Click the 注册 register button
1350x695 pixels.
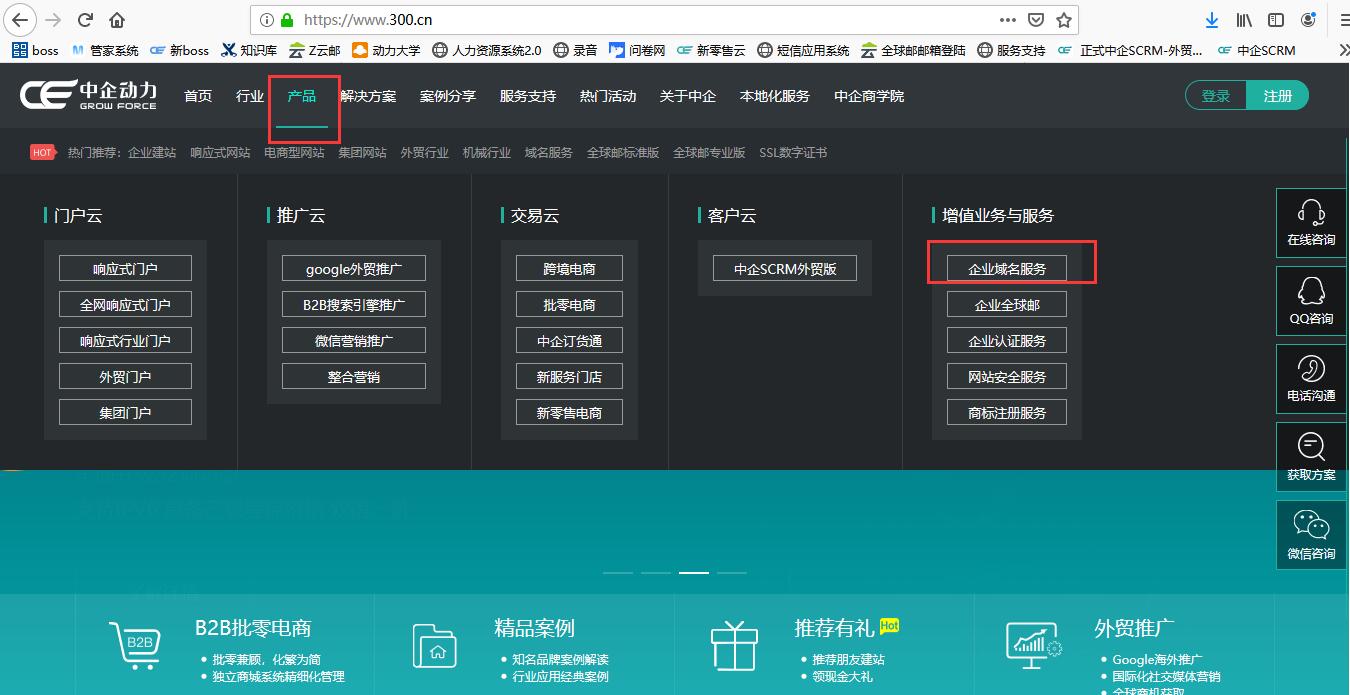[1278, 96]
